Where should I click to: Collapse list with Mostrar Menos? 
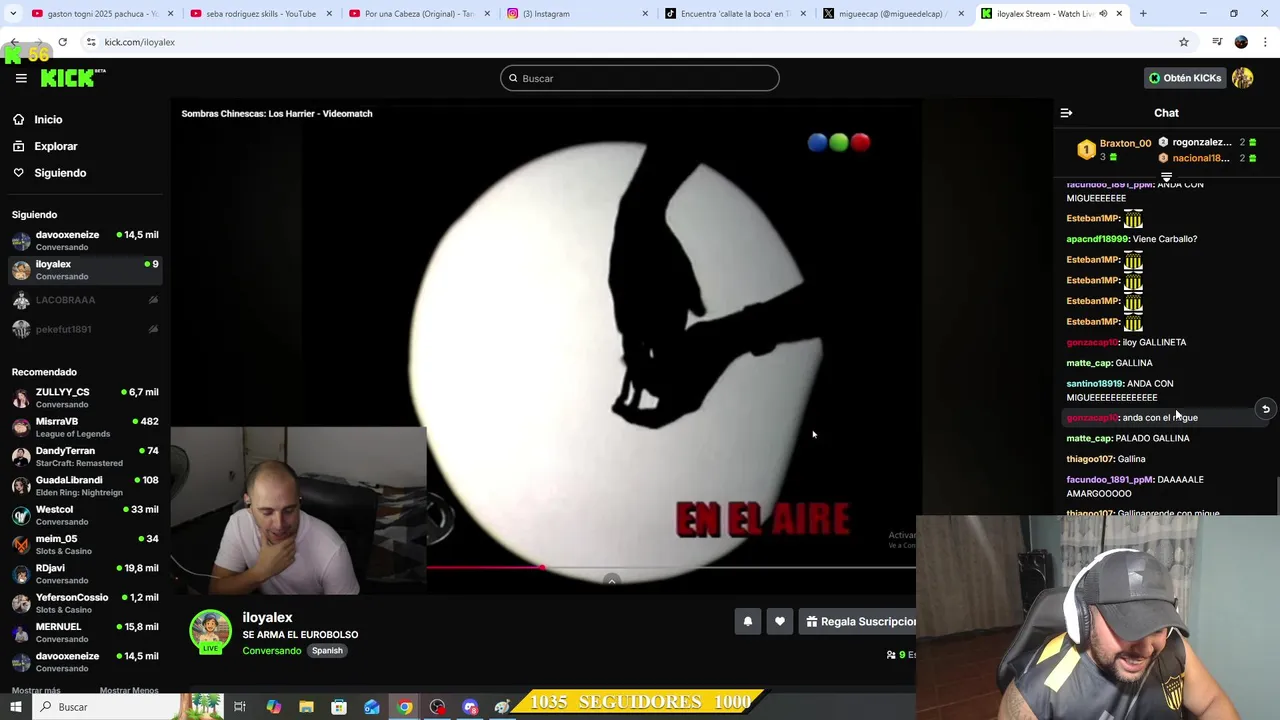pos(129,690)
